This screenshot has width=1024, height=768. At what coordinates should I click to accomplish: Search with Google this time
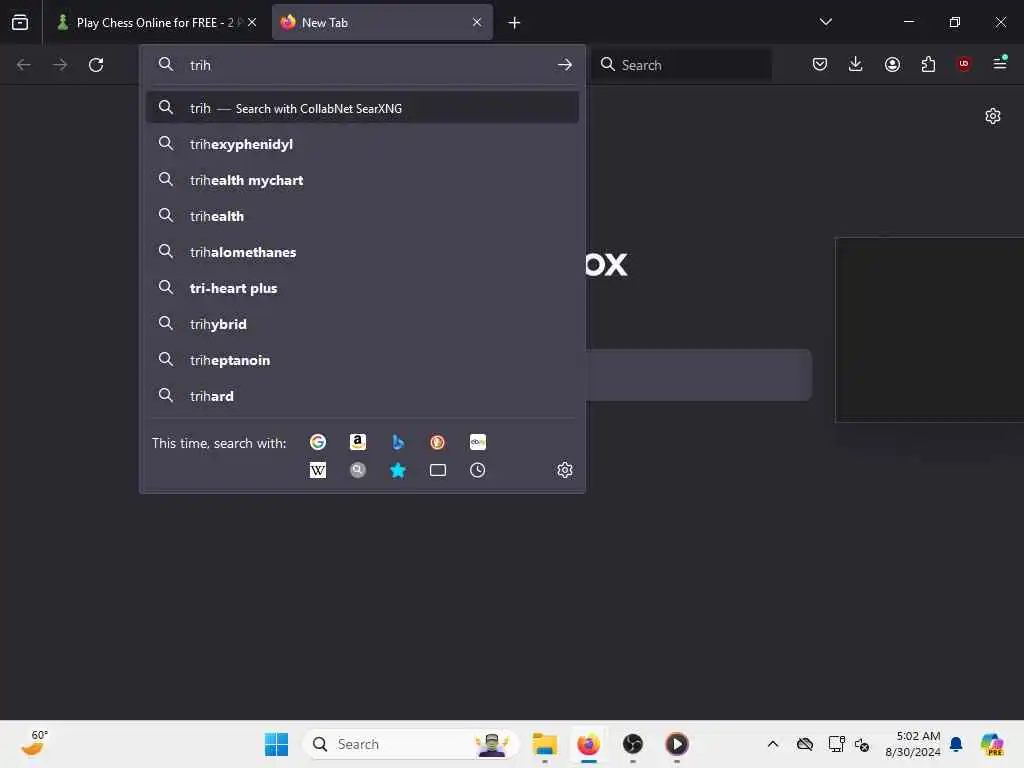(317, 442)
